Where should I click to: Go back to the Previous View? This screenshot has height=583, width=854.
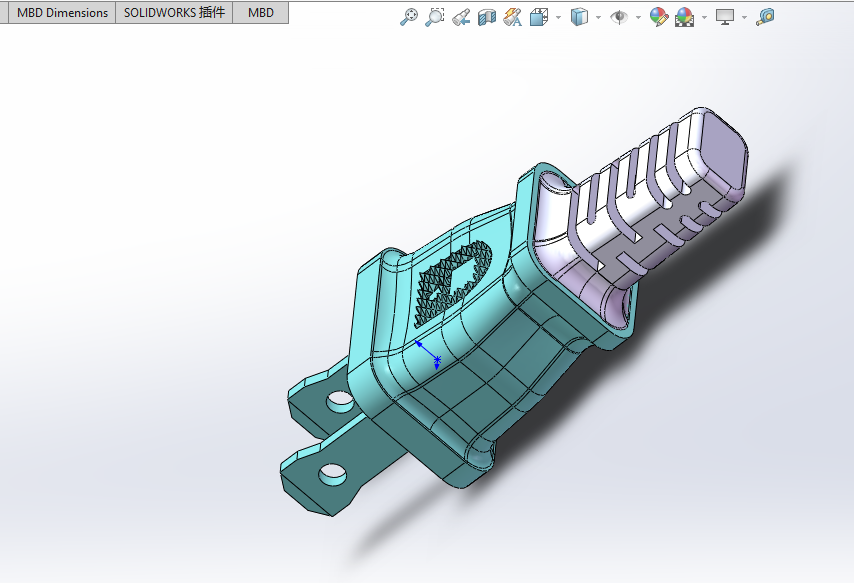[x=460, y=17]
